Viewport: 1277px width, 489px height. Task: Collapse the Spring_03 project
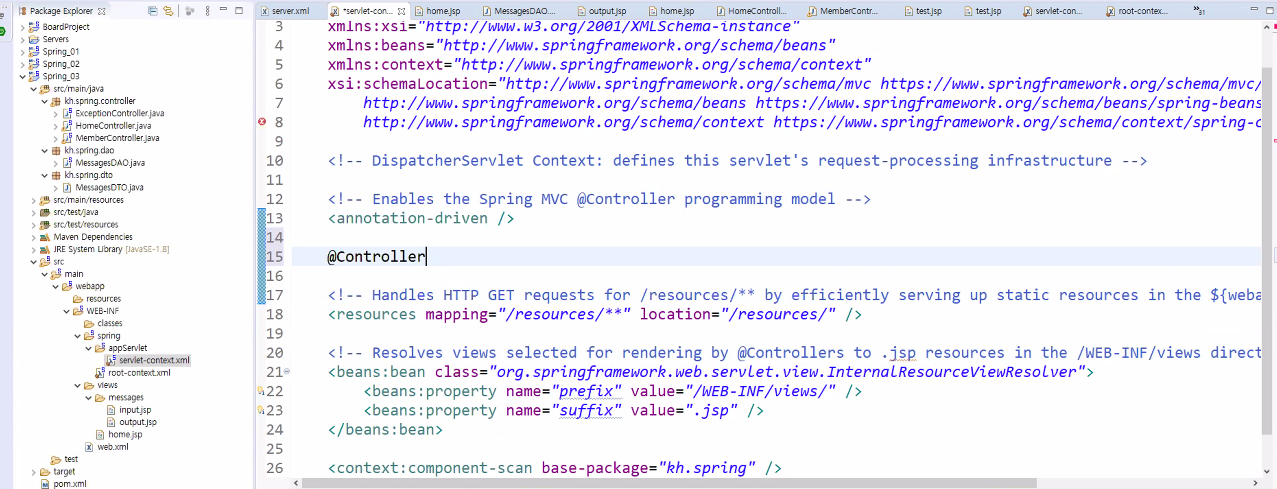click(22, 76)
